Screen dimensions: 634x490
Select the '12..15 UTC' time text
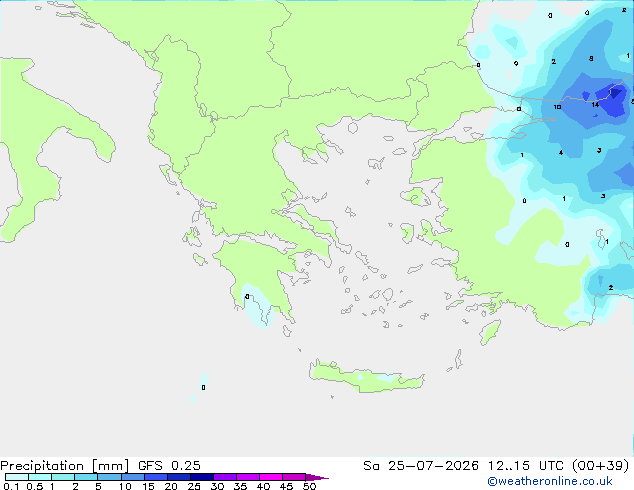click(525, 466)
